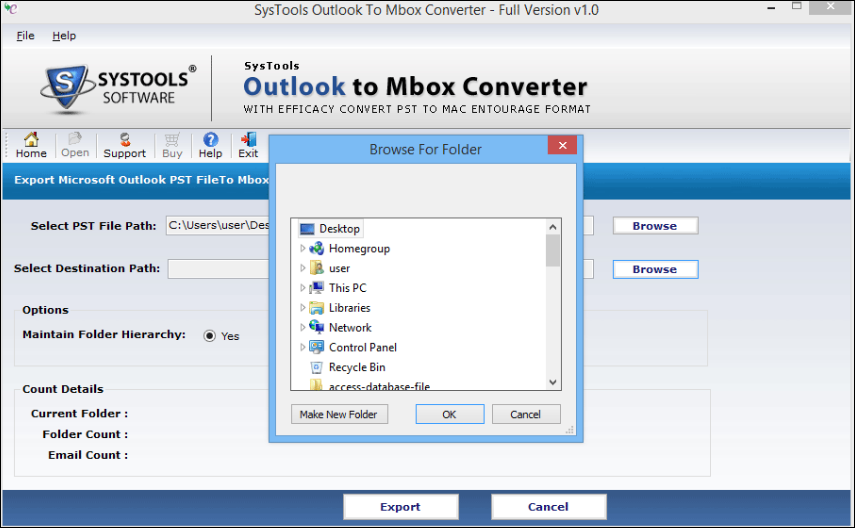Viewport: 855px width, 528px height.
Task: Click Browse for PST File Path
Action: (x=655, y=226)
